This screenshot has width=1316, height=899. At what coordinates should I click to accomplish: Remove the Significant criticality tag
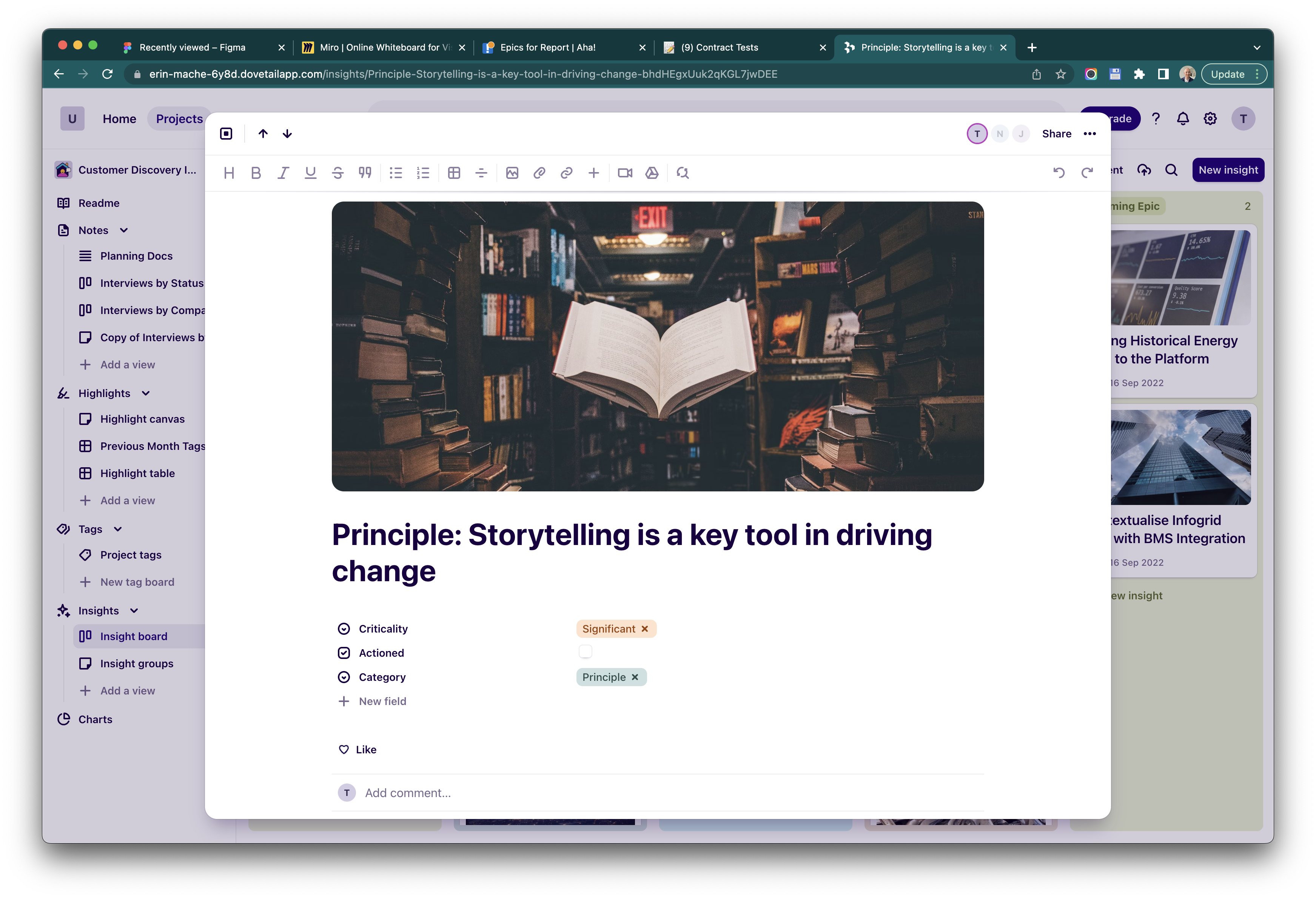coord(645,629)
